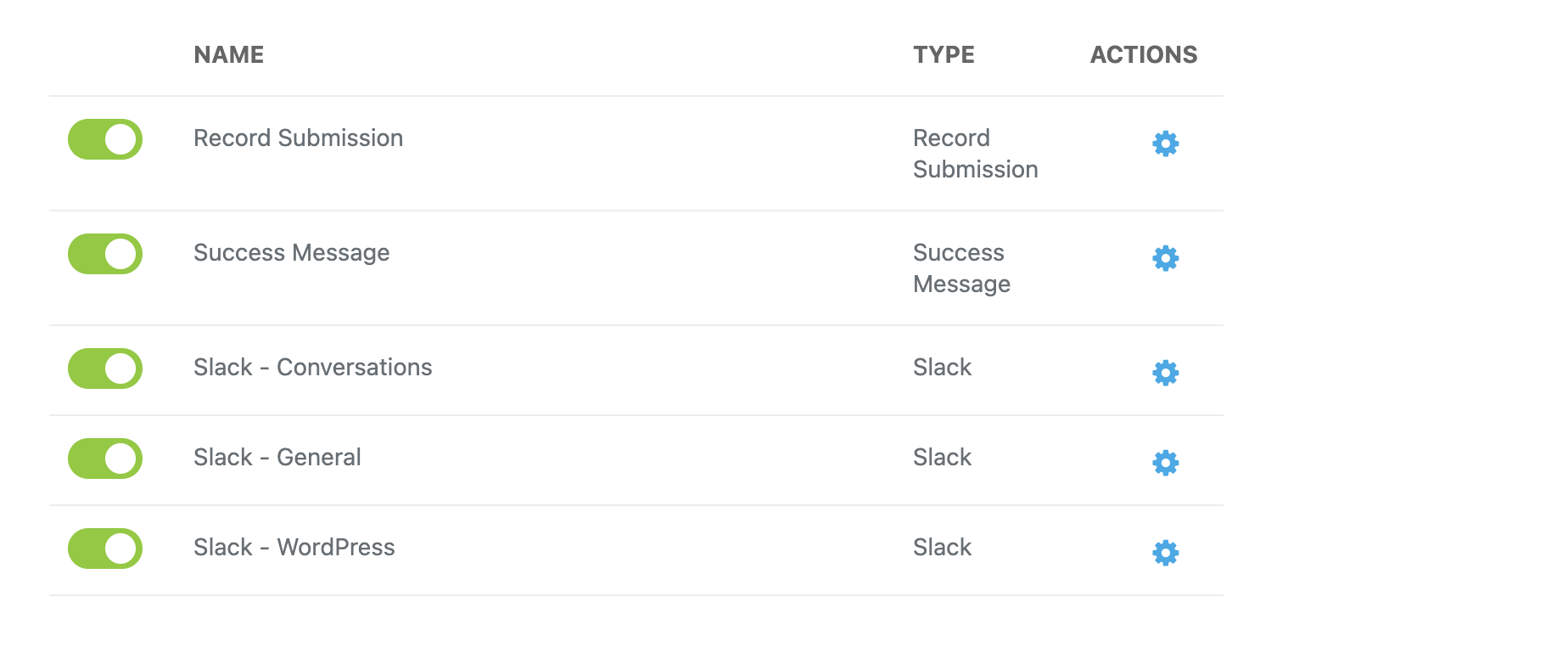Click the TYPE column header

pyautogui.click(x=944, y=55)
